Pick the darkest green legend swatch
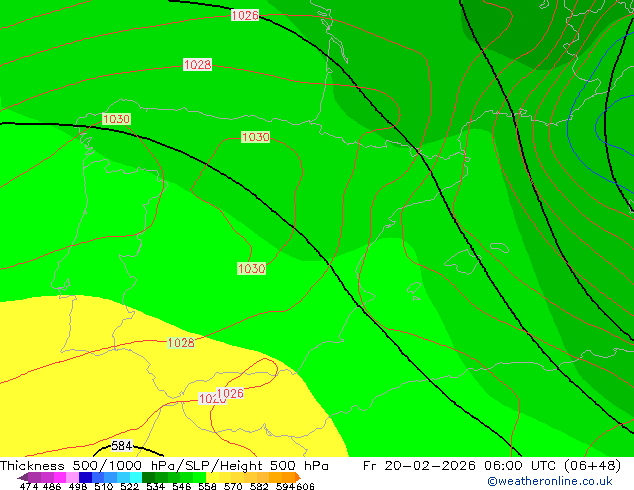Image resolution: width=634 pixels, height=490 pixels. point(148,477)
